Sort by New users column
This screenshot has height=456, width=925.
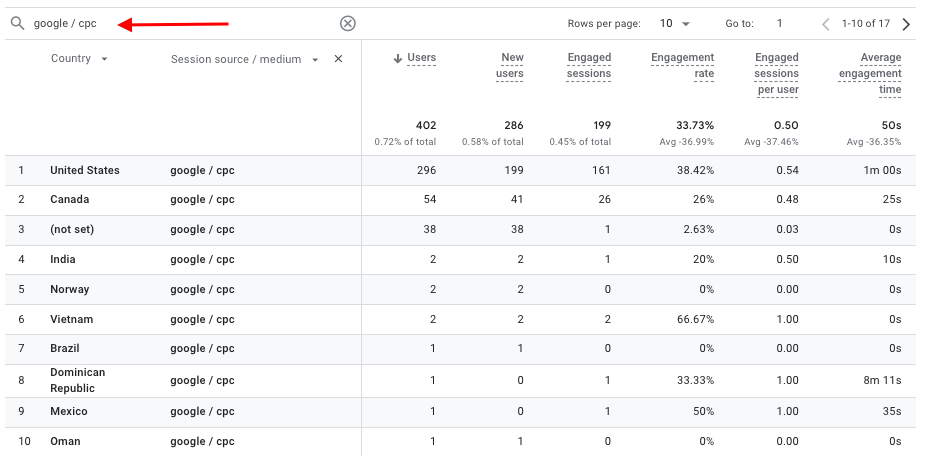[x=510, y=66]
